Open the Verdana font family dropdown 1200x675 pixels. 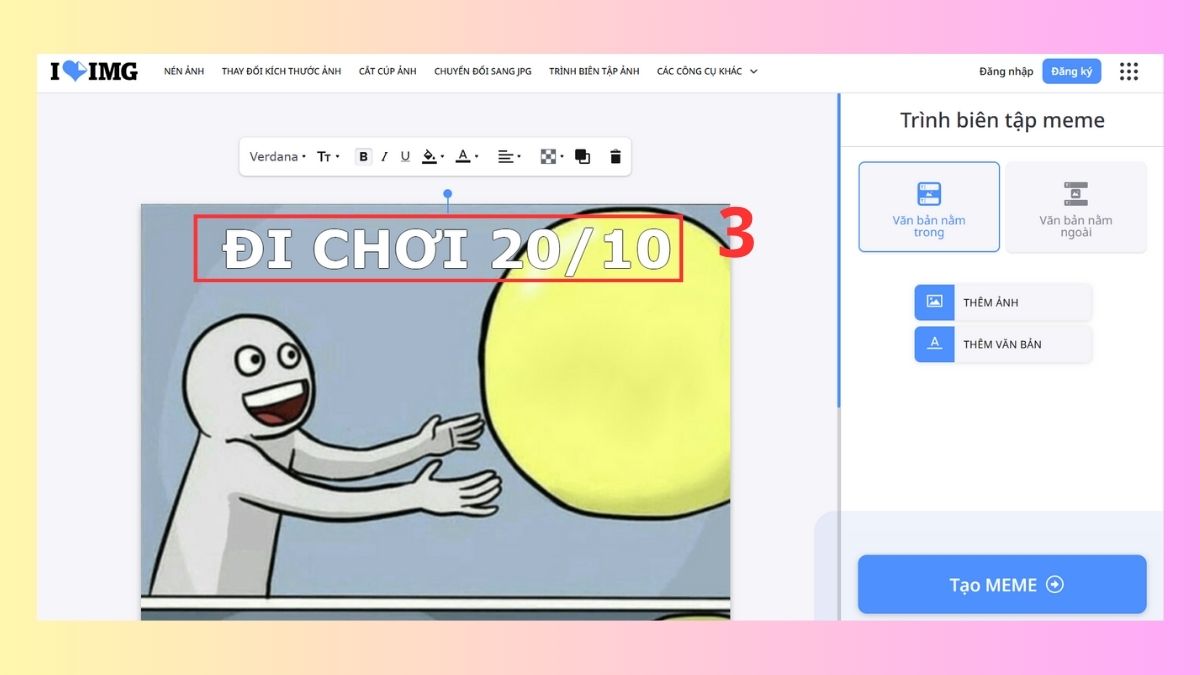pyautogui.click(x=276, y=156)
